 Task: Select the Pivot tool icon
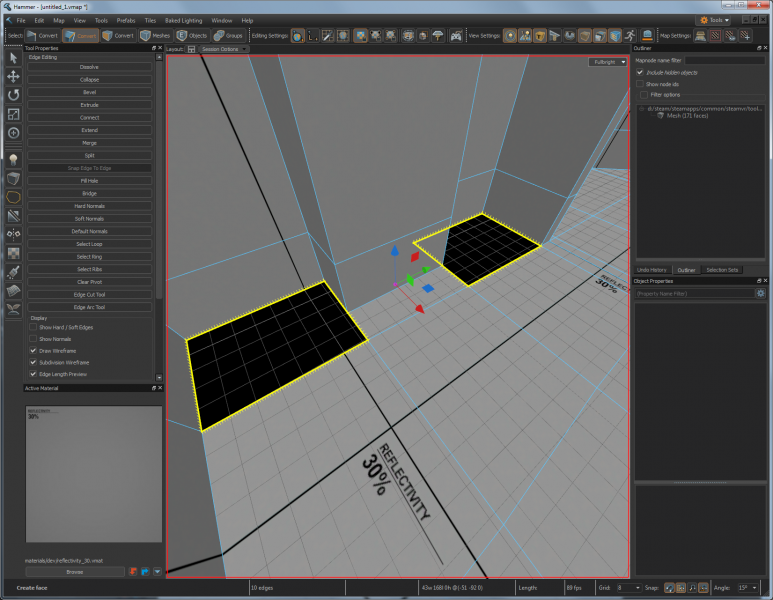13,133
